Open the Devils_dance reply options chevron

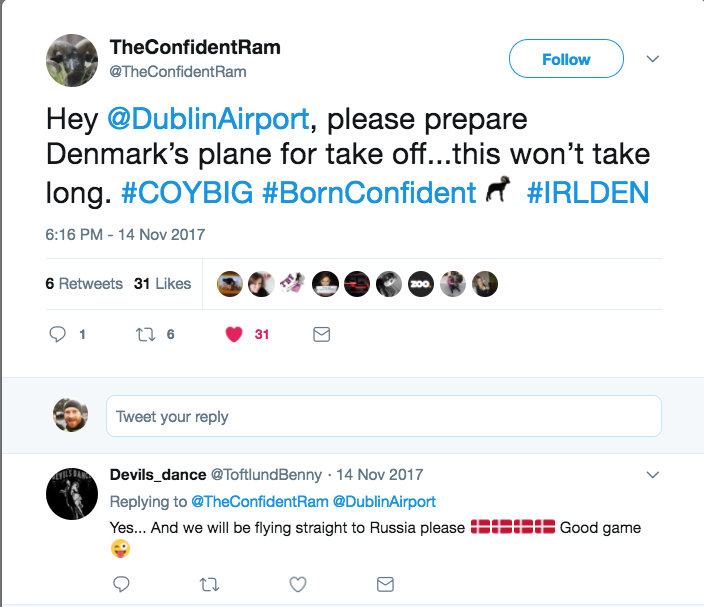(x=652, y=474)
